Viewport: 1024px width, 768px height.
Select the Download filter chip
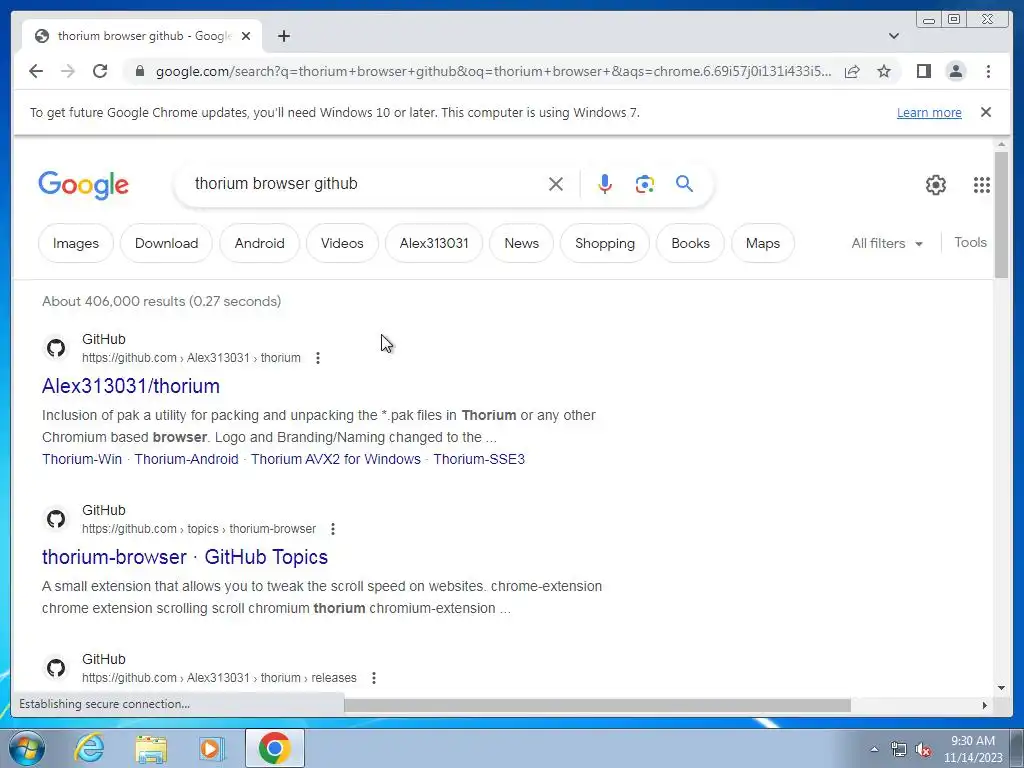(167, 243)
